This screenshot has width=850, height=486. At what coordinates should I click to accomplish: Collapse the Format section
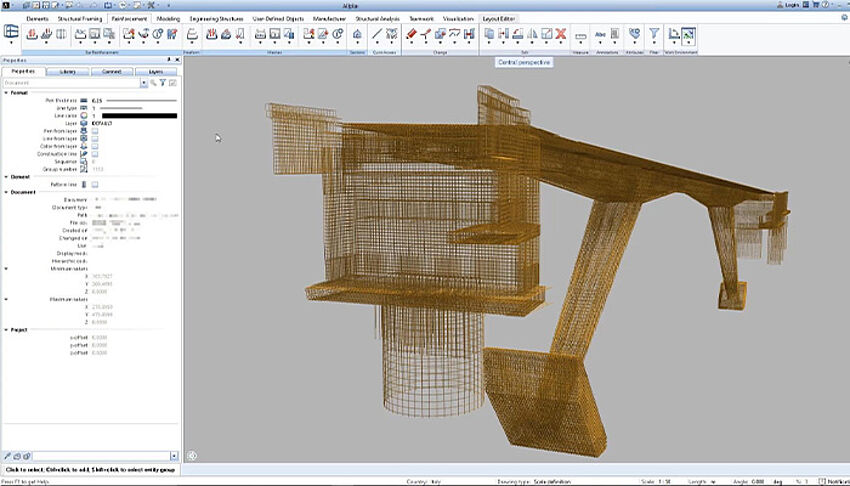pos(6,92)
